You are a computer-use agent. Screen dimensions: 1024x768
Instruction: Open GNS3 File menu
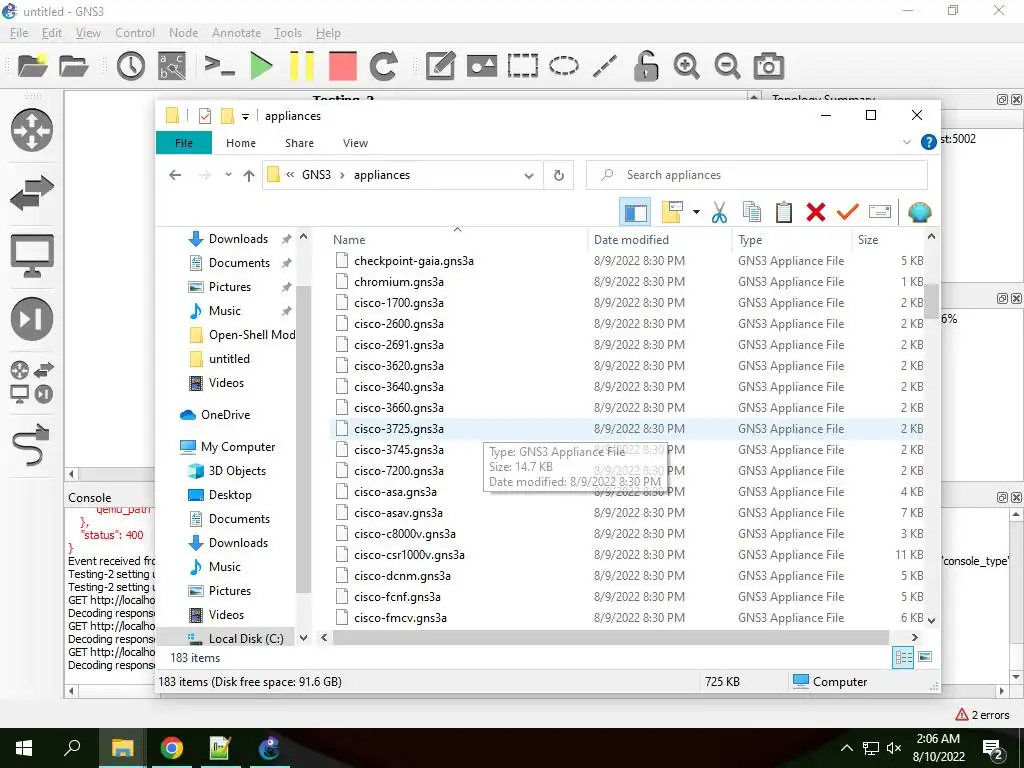(x=19, y=33)
